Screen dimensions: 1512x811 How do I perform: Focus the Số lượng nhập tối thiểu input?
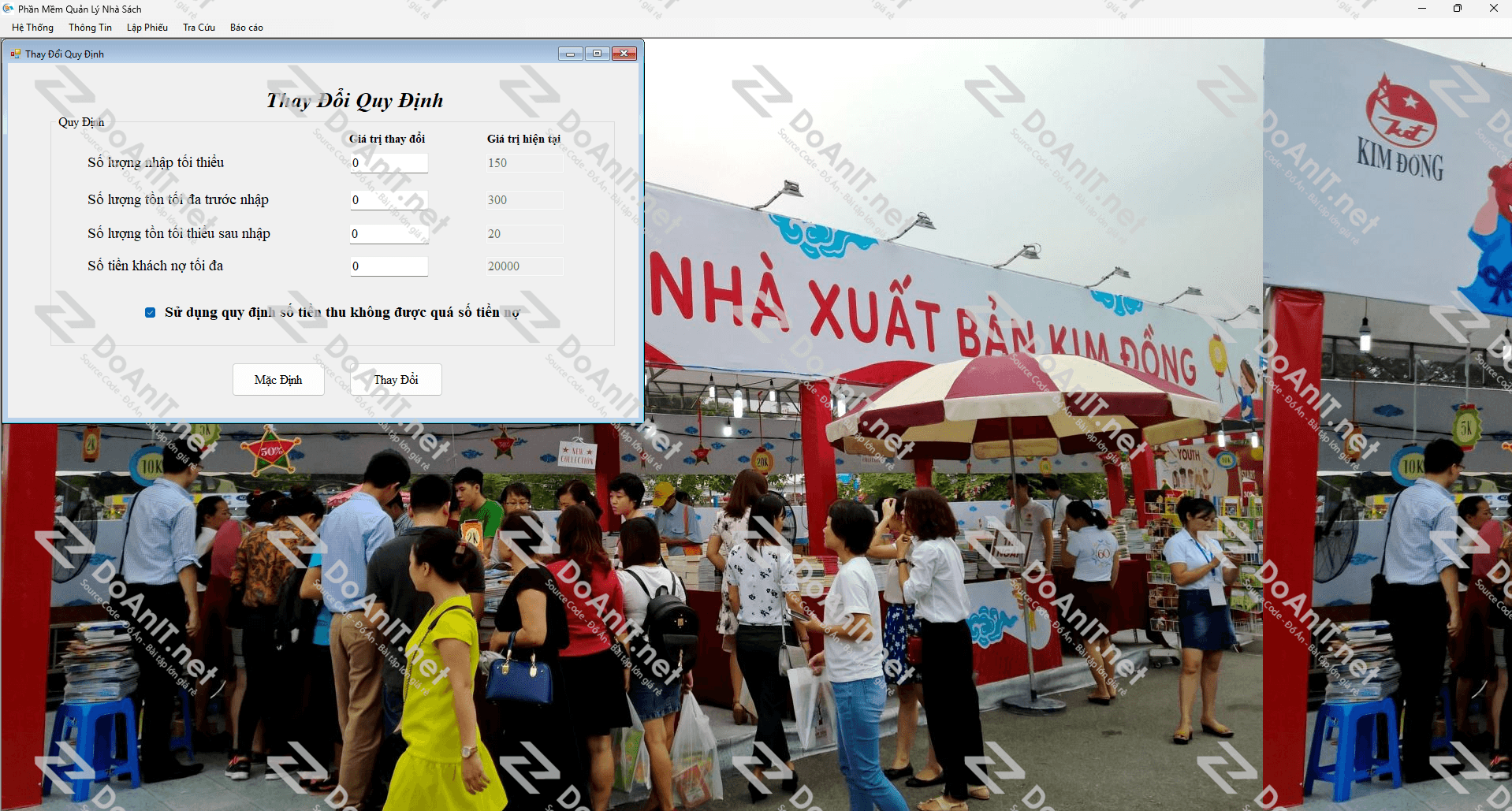point(389,163)
